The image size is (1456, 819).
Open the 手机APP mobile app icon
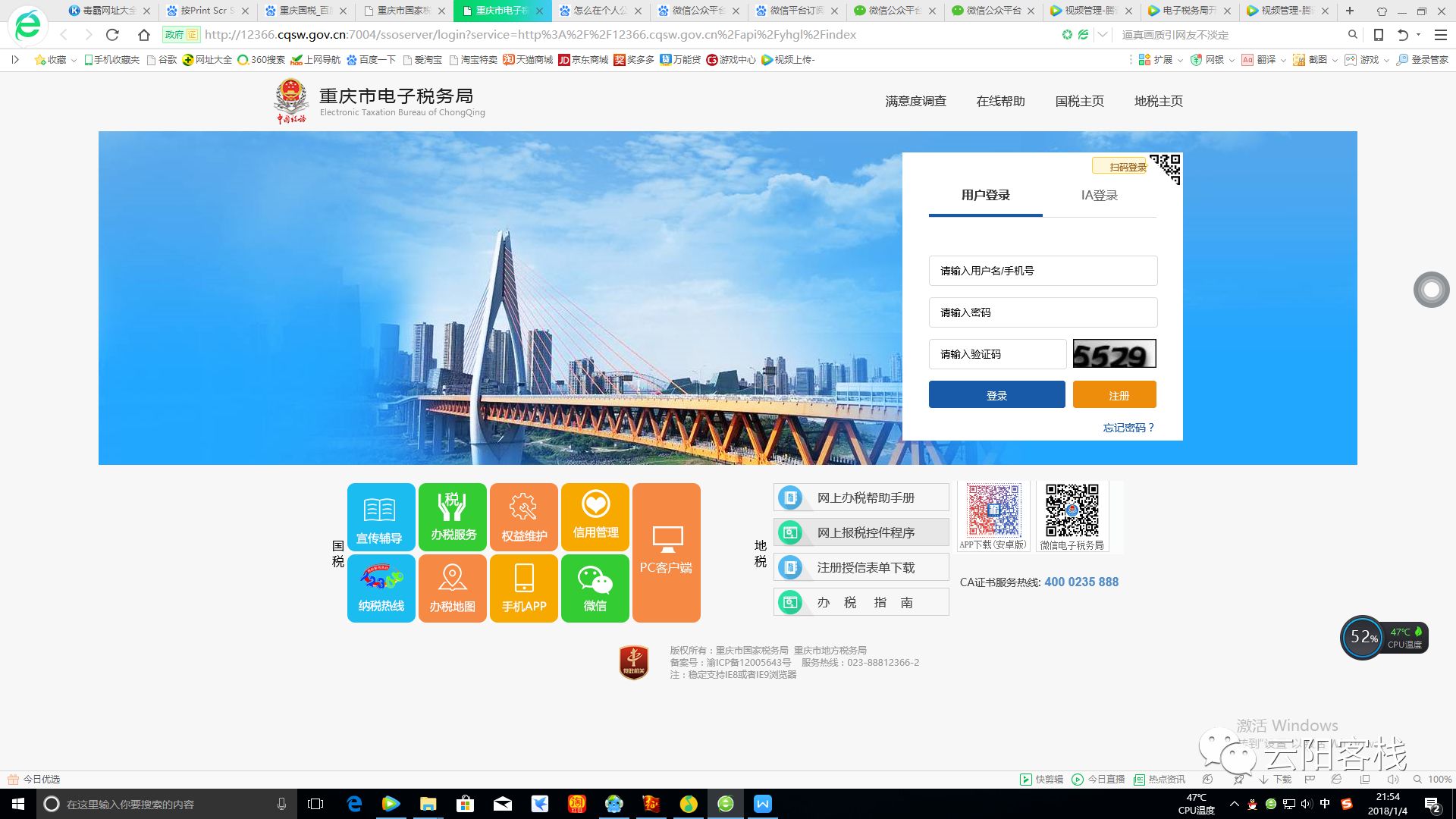pyautogui.click(x=523, y=588)
